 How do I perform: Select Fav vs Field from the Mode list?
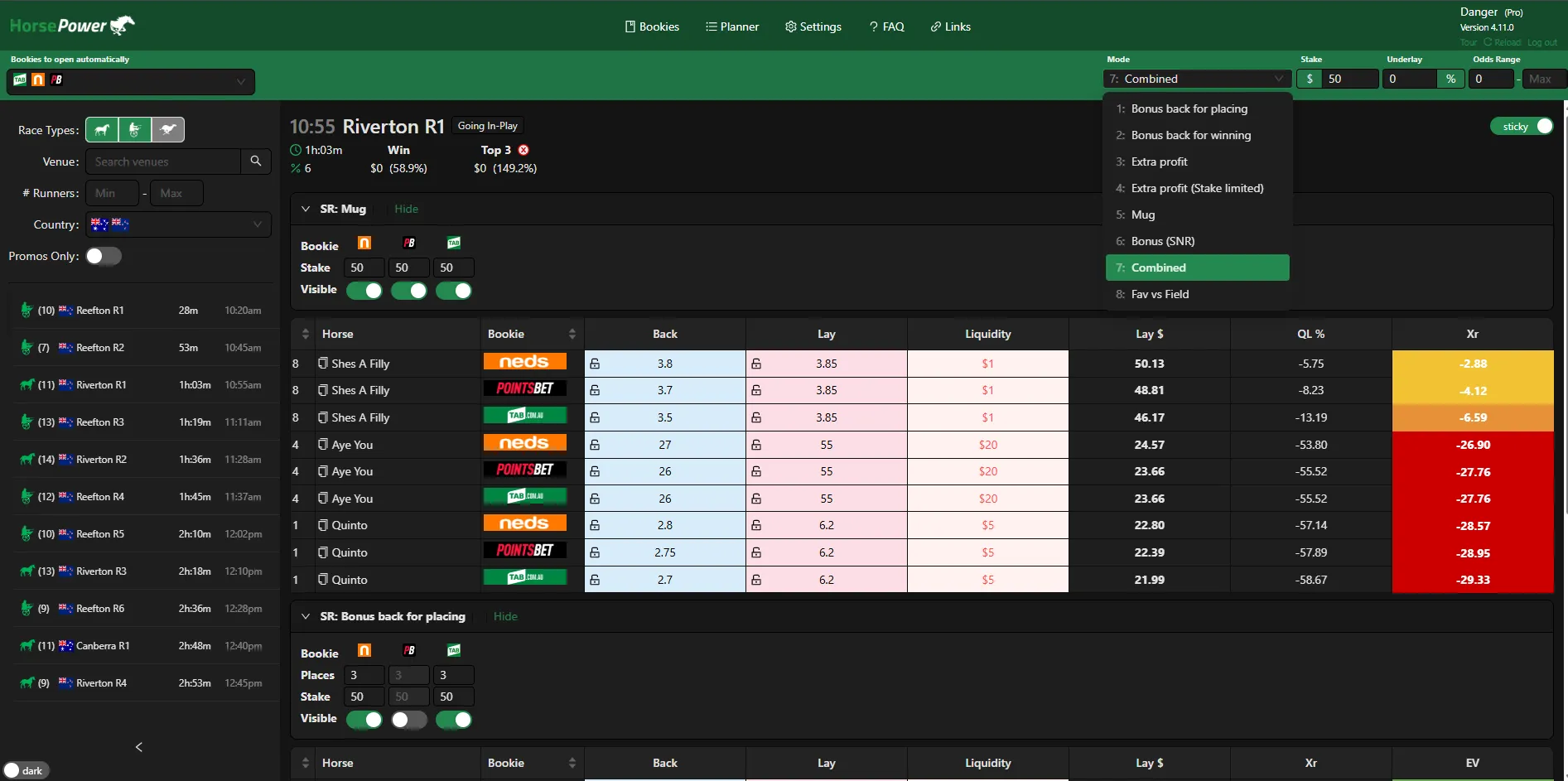click(x=1159, y=294)
